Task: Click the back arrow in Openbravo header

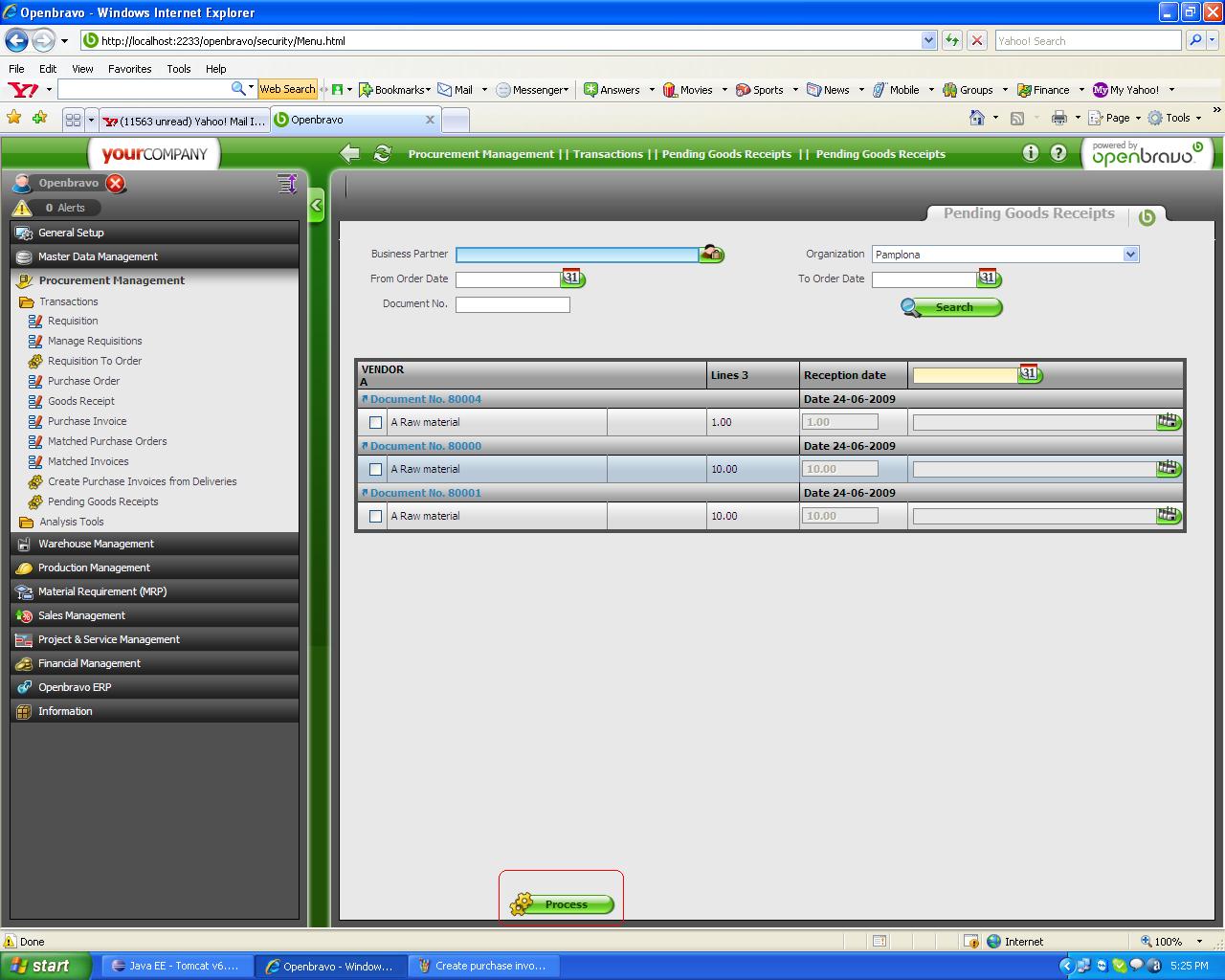Action: click(350, 154)
